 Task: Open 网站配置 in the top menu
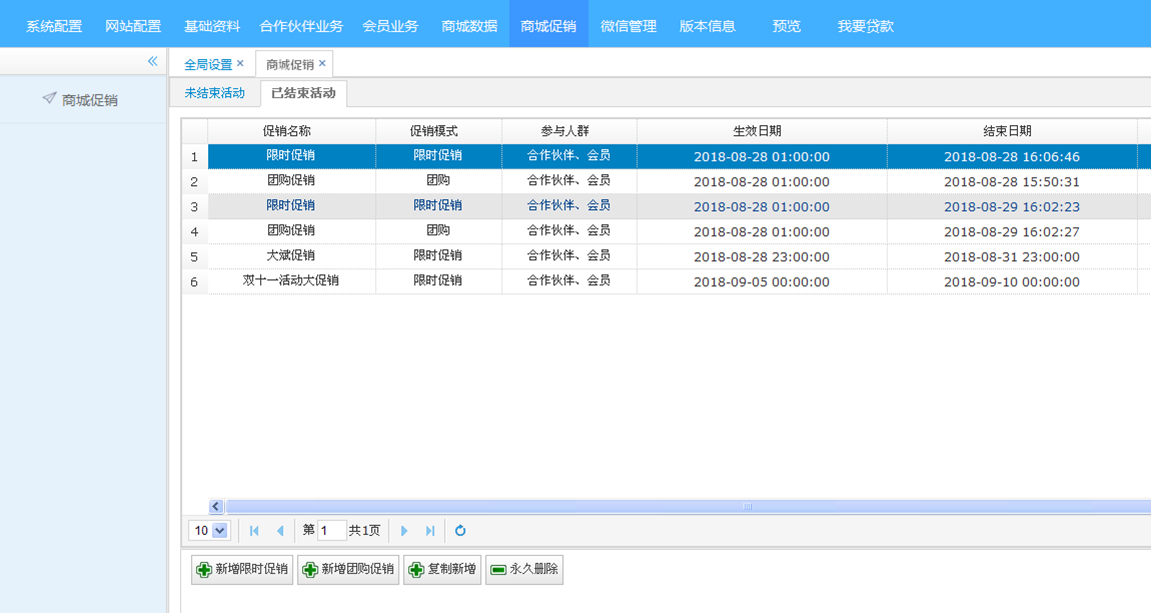[133, 26]
